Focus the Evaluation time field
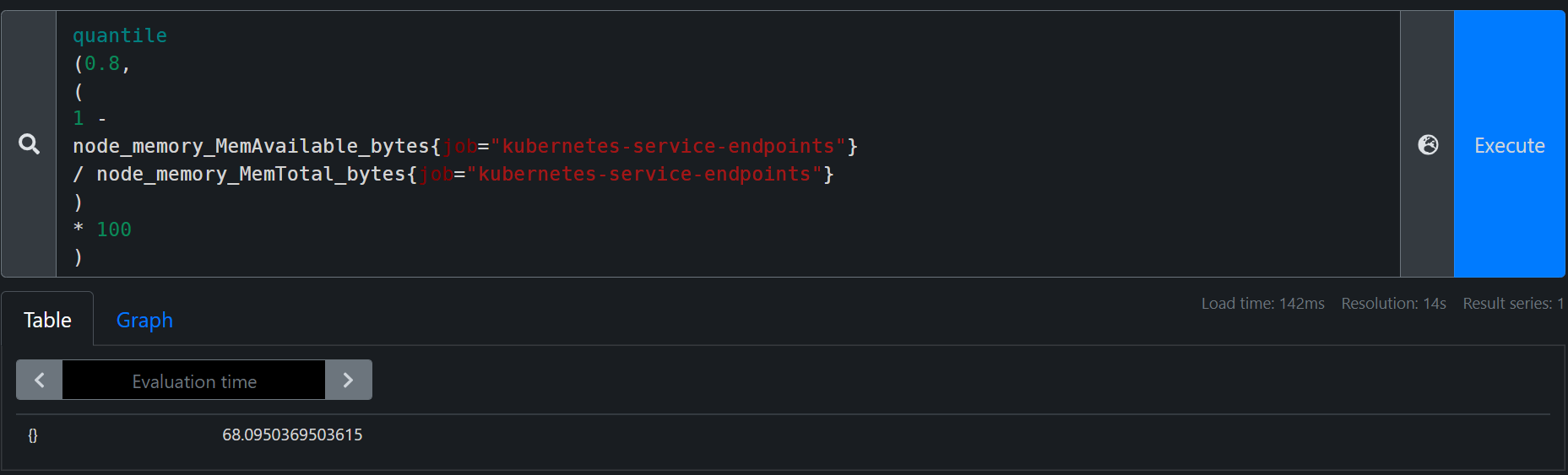This screenshot has height=475, width=1568. pos(194,381)
